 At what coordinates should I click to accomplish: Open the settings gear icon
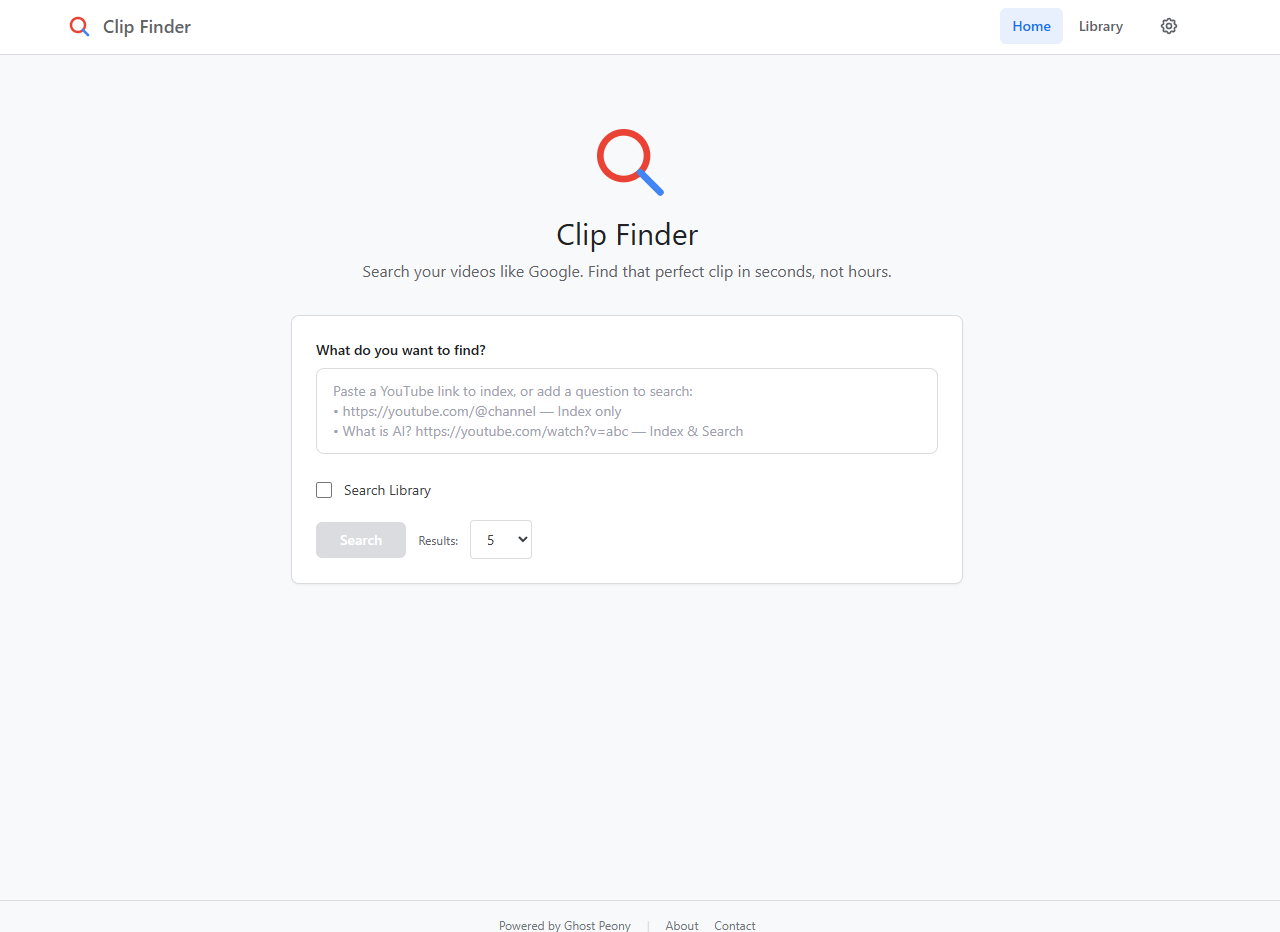coord(1168,26)
